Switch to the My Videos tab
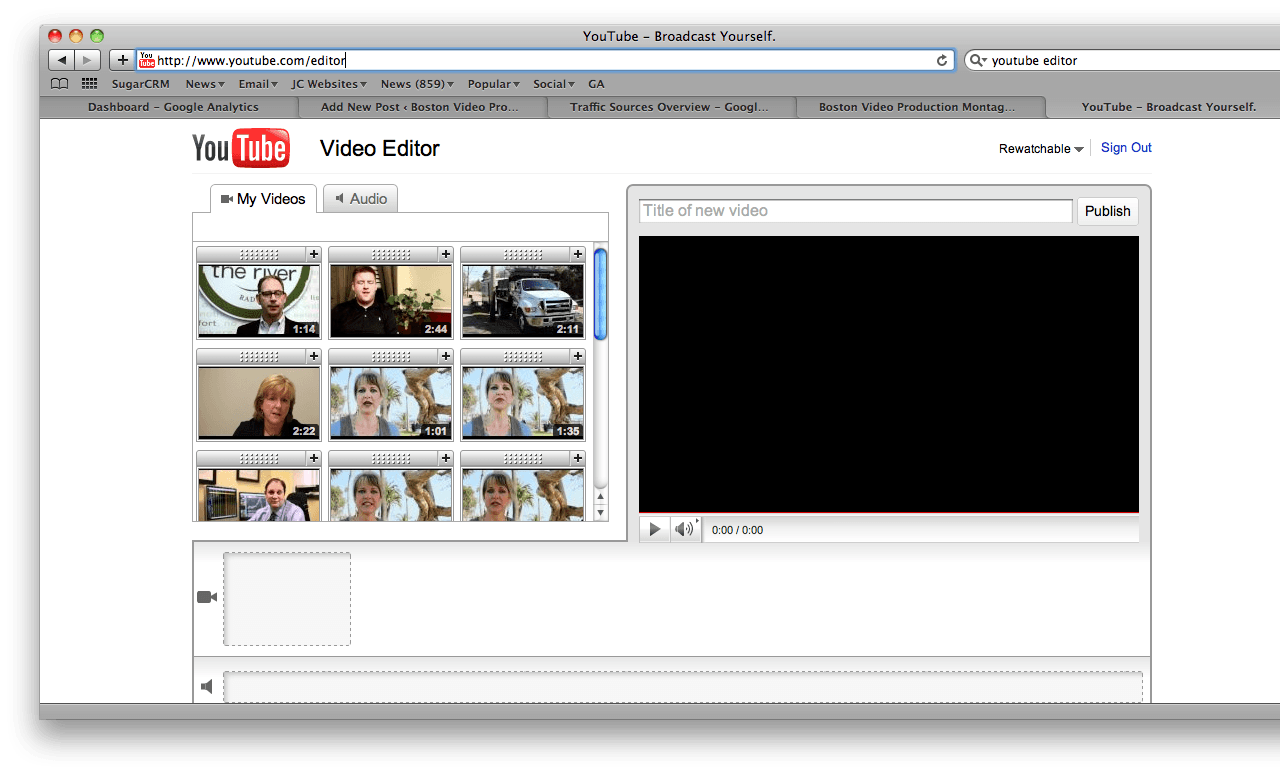1280x774 pixels. click(x=264, y=199)
